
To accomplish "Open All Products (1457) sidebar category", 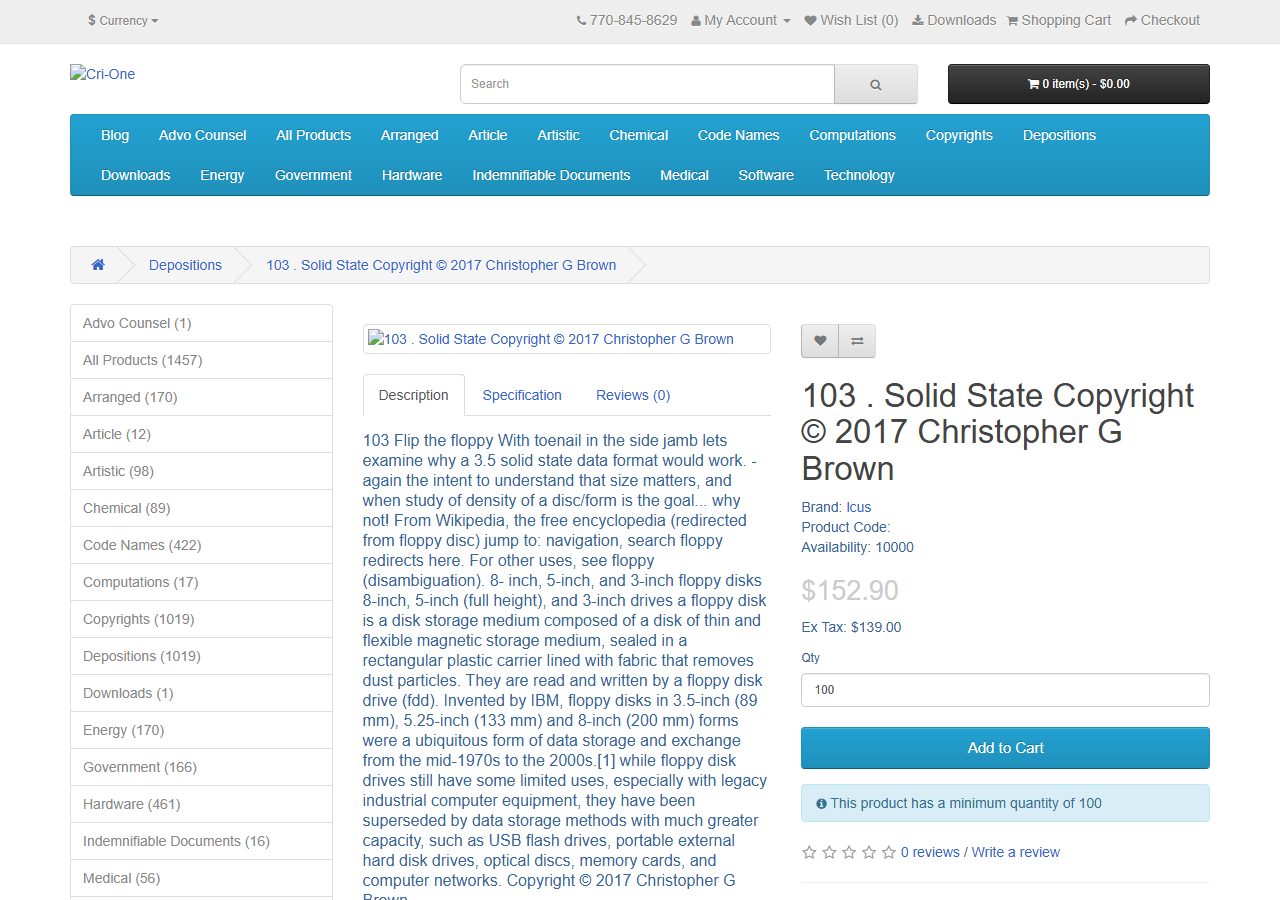I will [201, 360].
